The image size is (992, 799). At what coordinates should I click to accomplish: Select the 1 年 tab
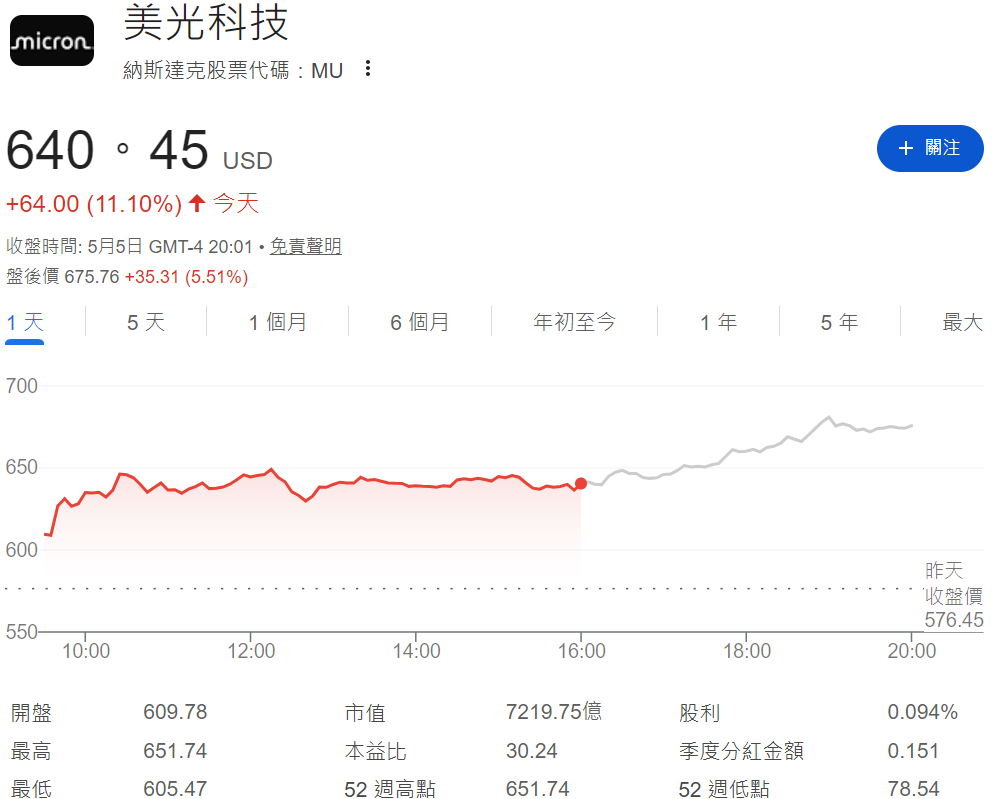pyautogui.click(x=718, y=323)
